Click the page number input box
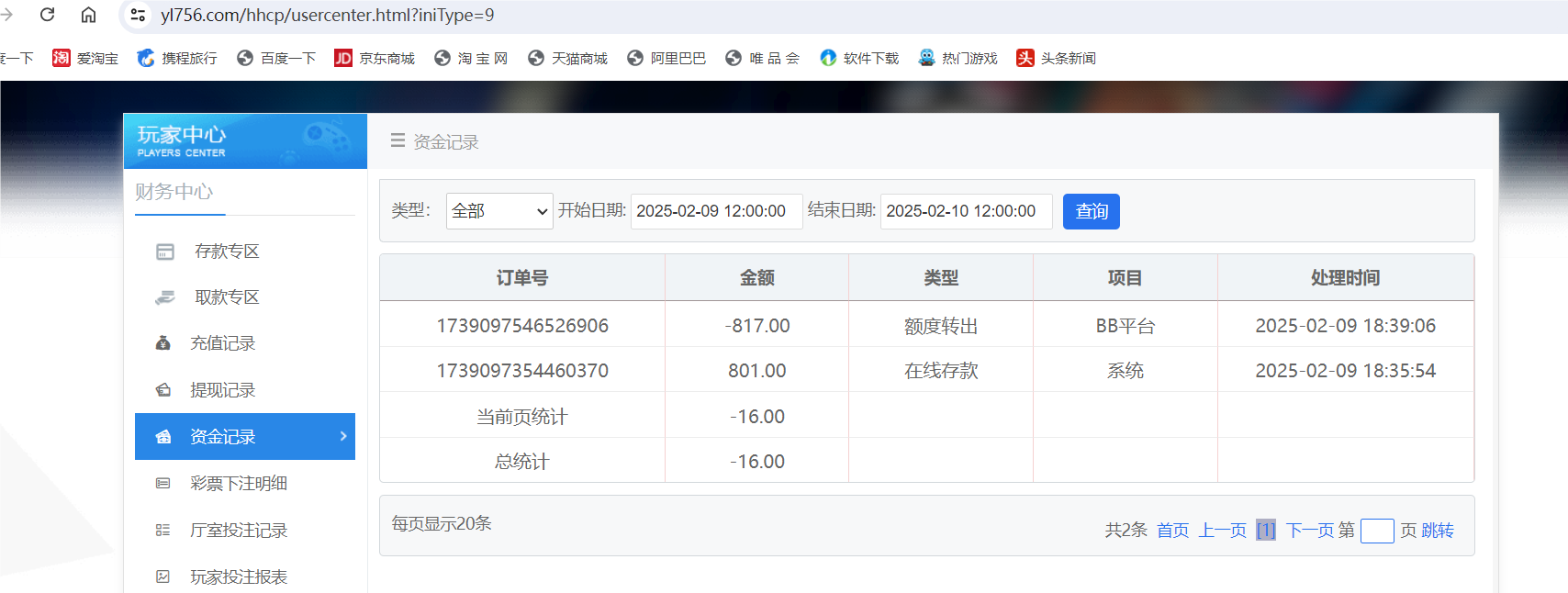1568x593 pixels. coord(1376,531)
